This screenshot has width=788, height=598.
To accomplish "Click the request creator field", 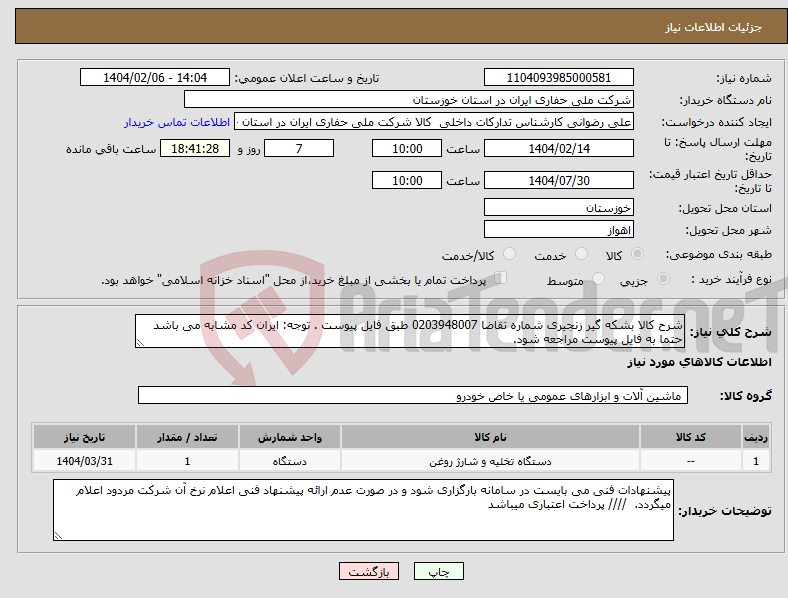I will coord(434,122).
